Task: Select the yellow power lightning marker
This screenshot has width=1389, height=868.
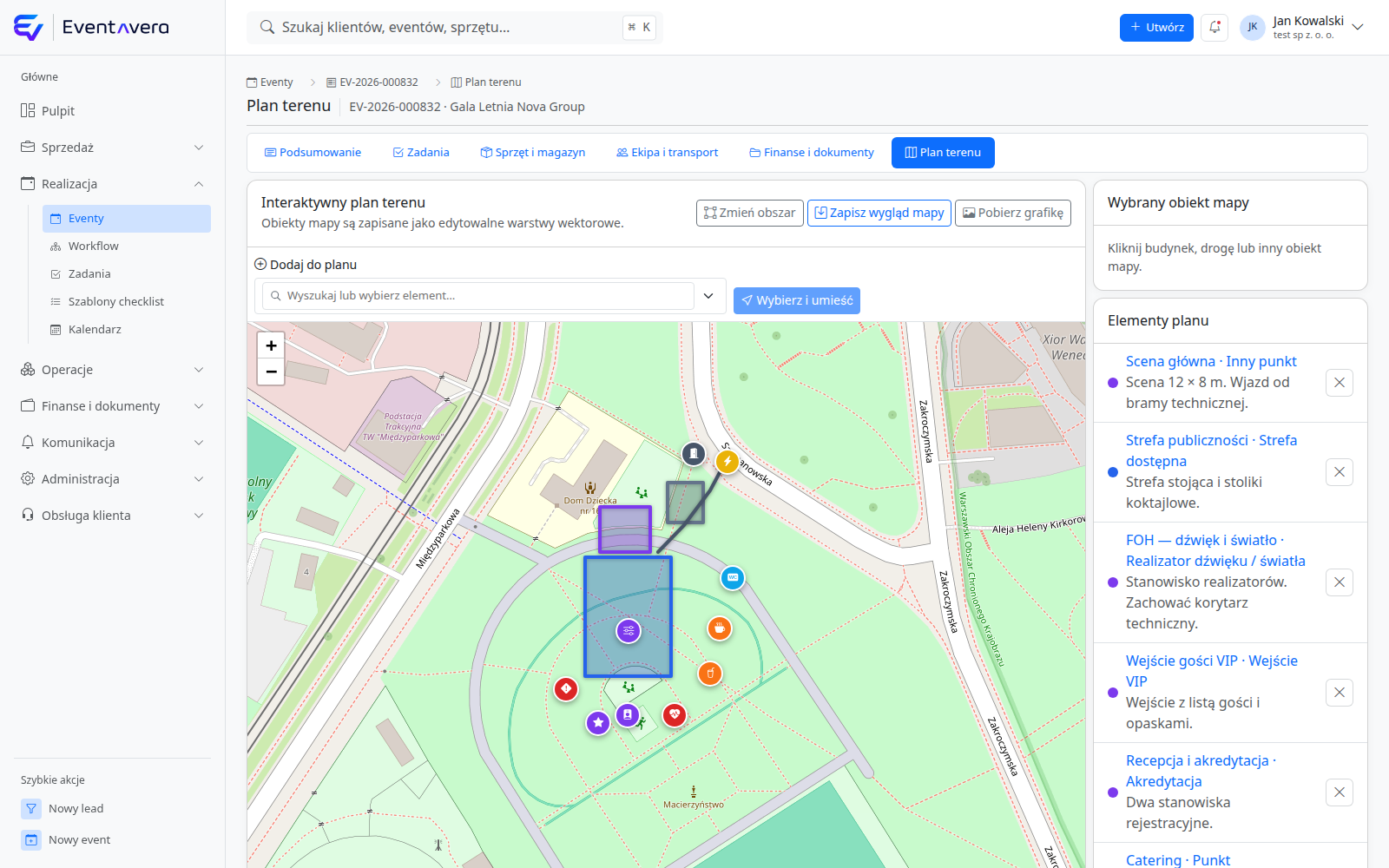Action: 727,462
